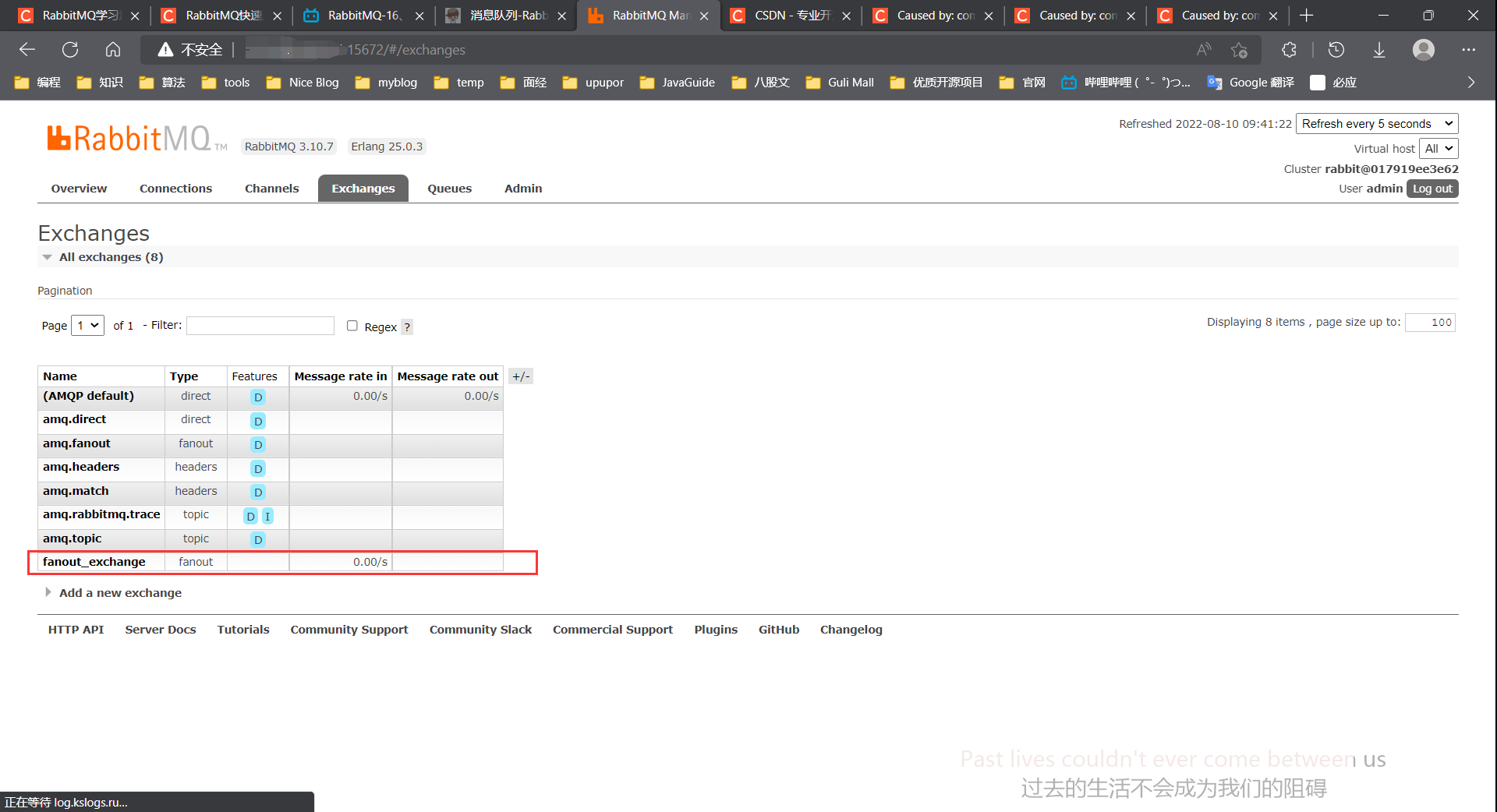Switch to the Overview tab
1497x812 pixels.
(x=79, y=189)
